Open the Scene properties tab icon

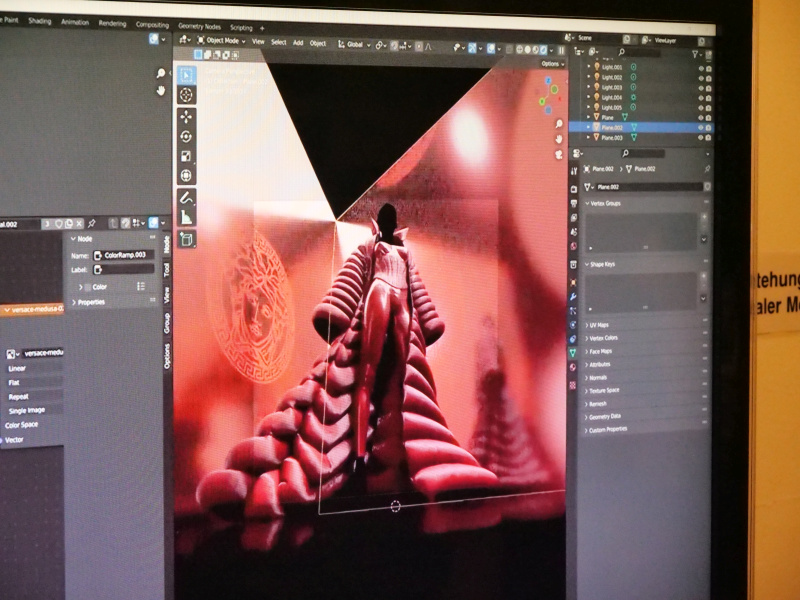click(x=573, y=232)
